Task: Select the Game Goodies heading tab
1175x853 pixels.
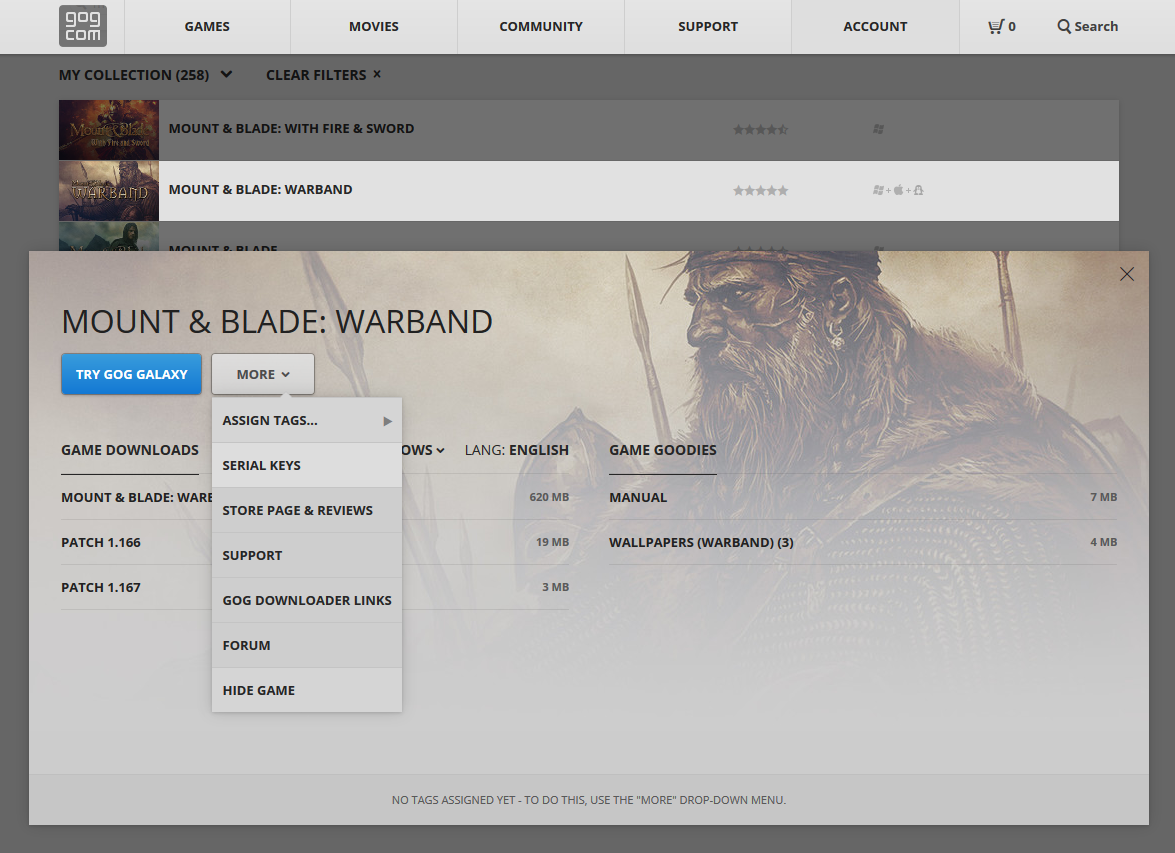Action: [662, 450]
